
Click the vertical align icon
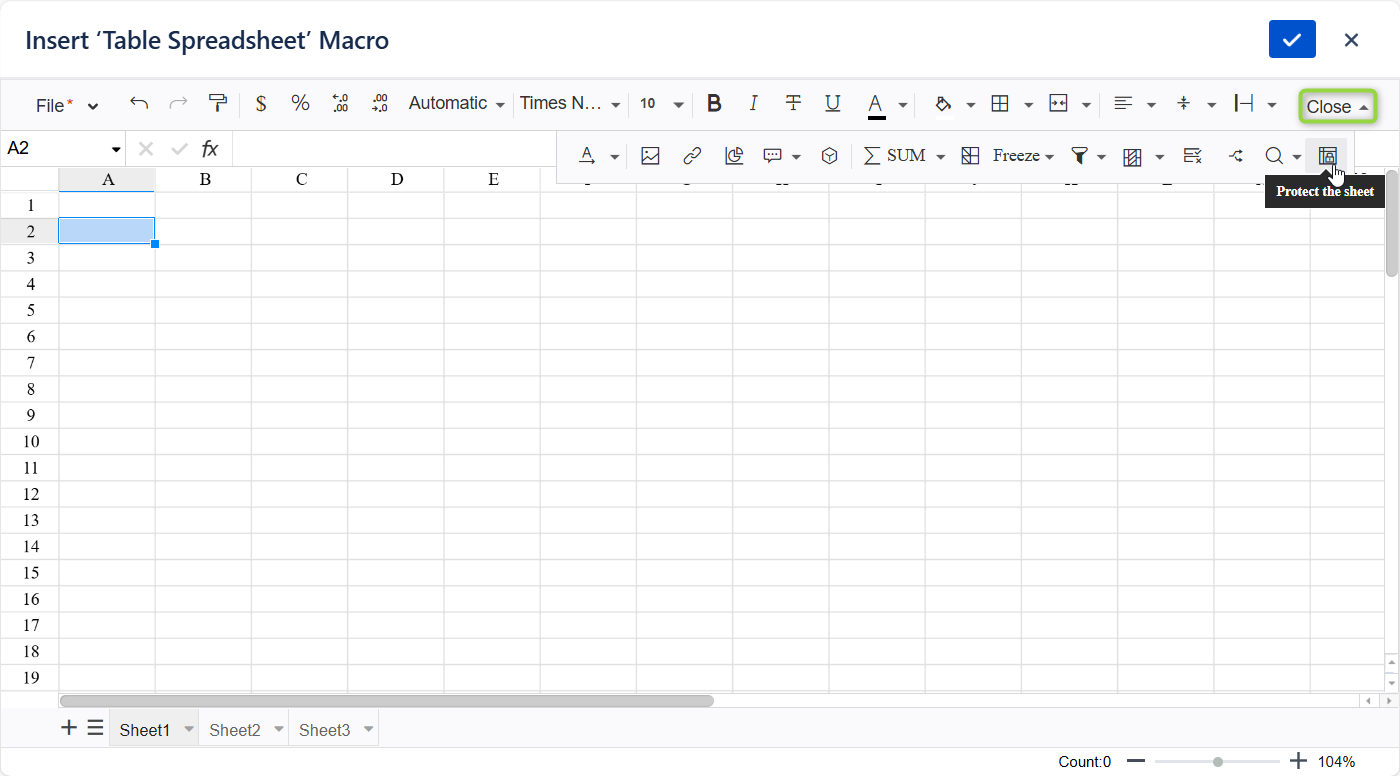1184,104
